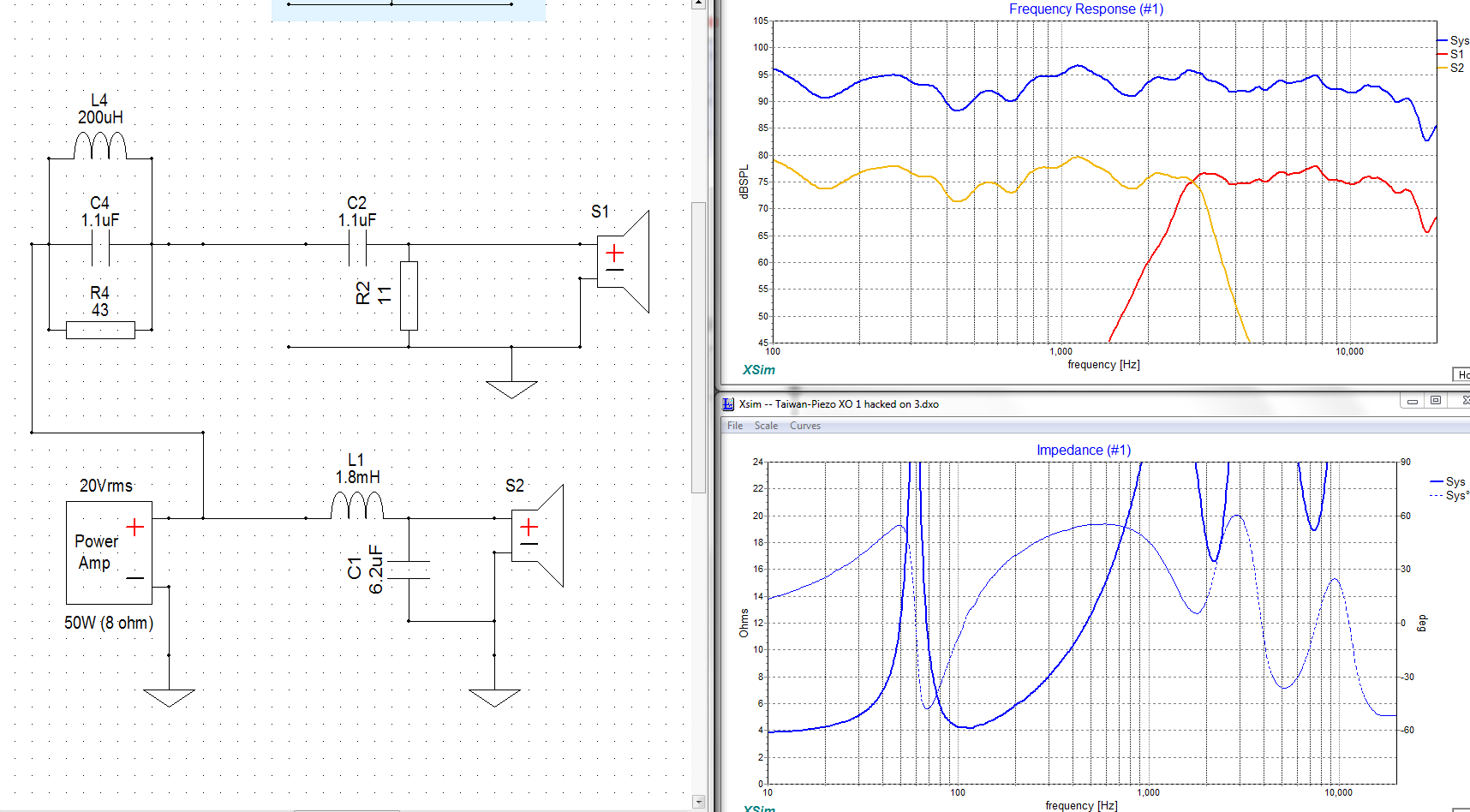Click S2 legend entry in Frequency Response

[x=1450, y=68]
